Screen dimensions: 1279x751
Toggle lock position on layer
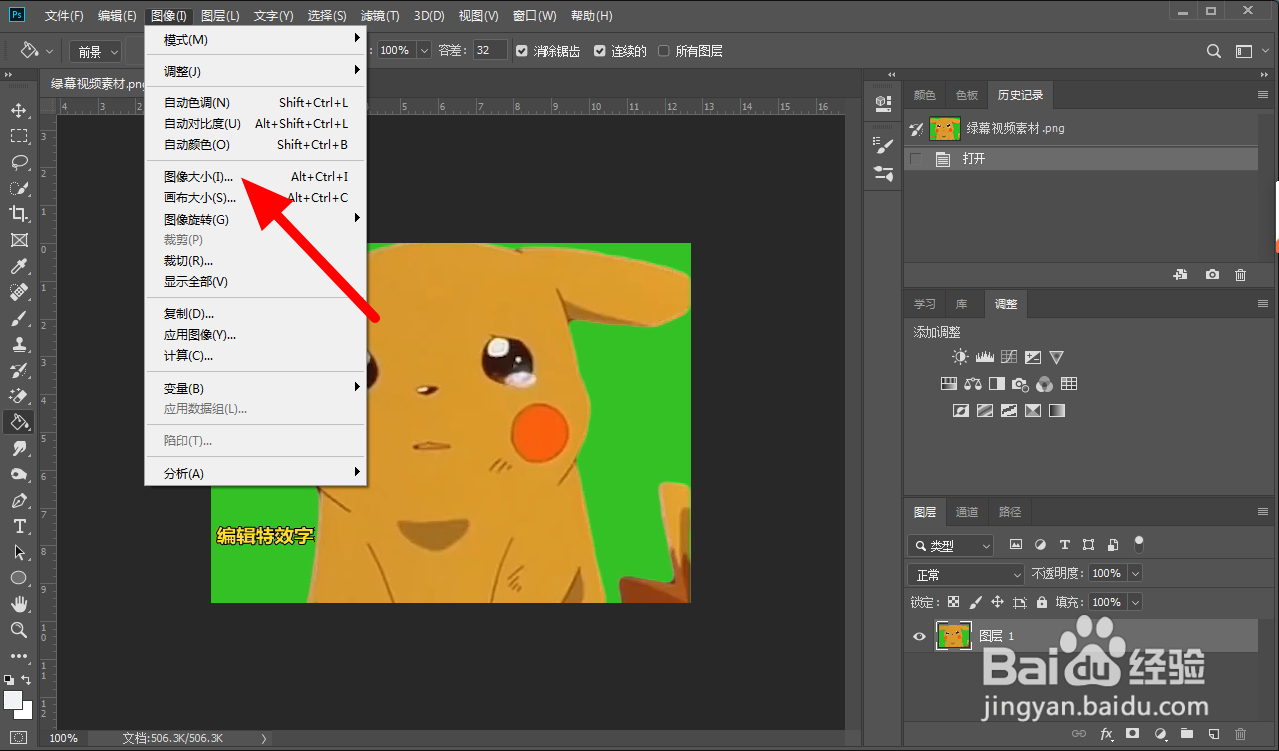(997, 602)
